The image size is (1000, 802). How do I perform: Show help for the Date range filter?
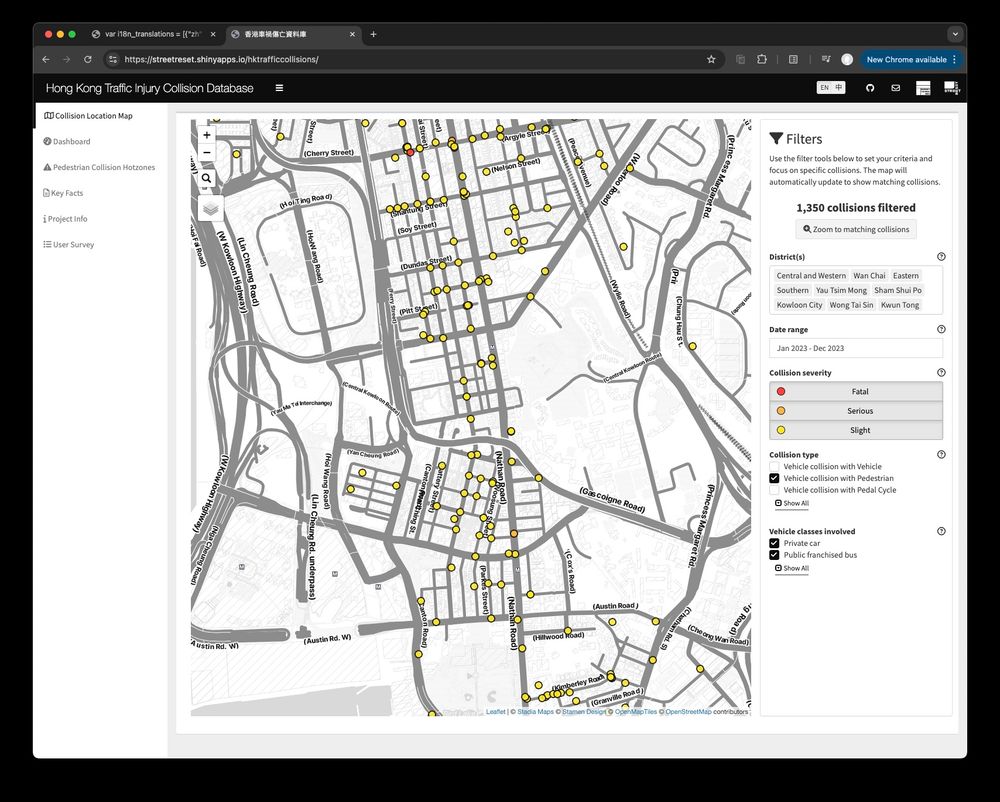[941, 330]
